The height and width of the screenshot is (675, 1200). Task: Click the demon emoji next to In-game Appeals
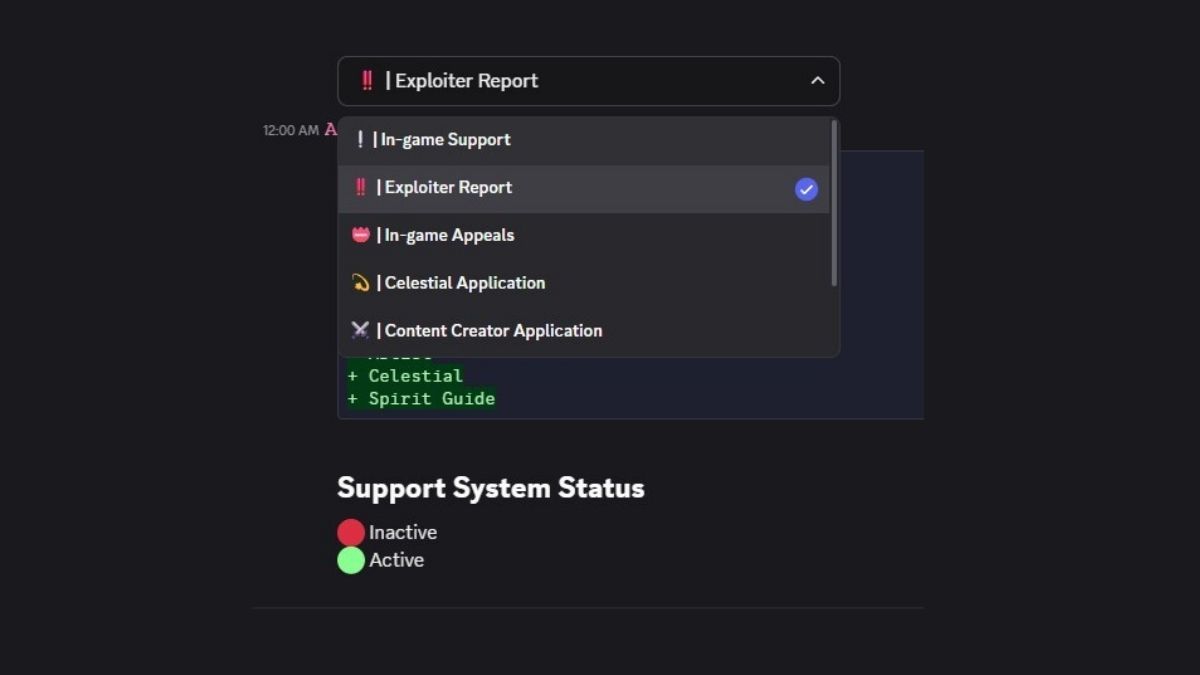tap(362, 235)
